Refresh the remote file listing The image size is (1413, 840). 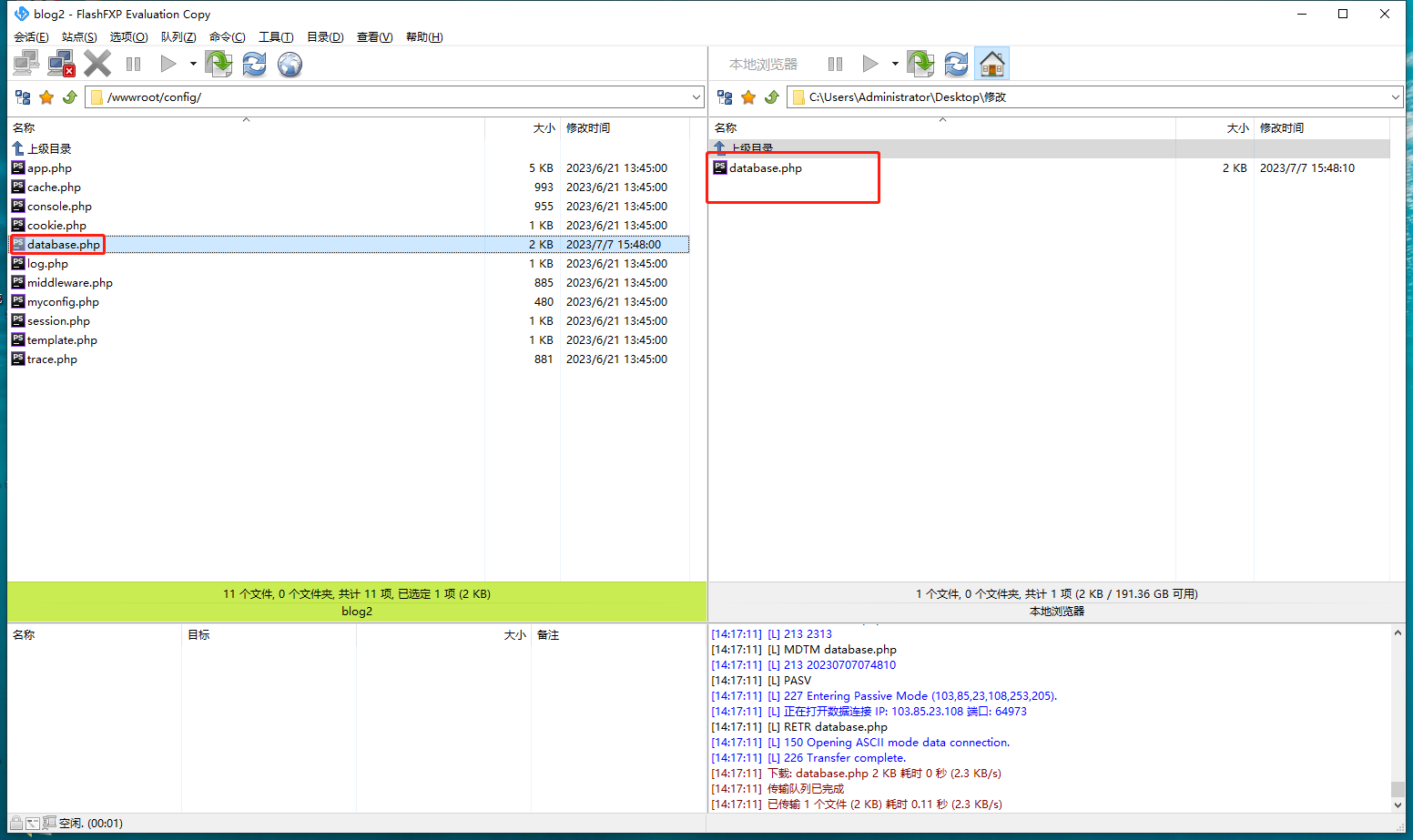(254, 64)
